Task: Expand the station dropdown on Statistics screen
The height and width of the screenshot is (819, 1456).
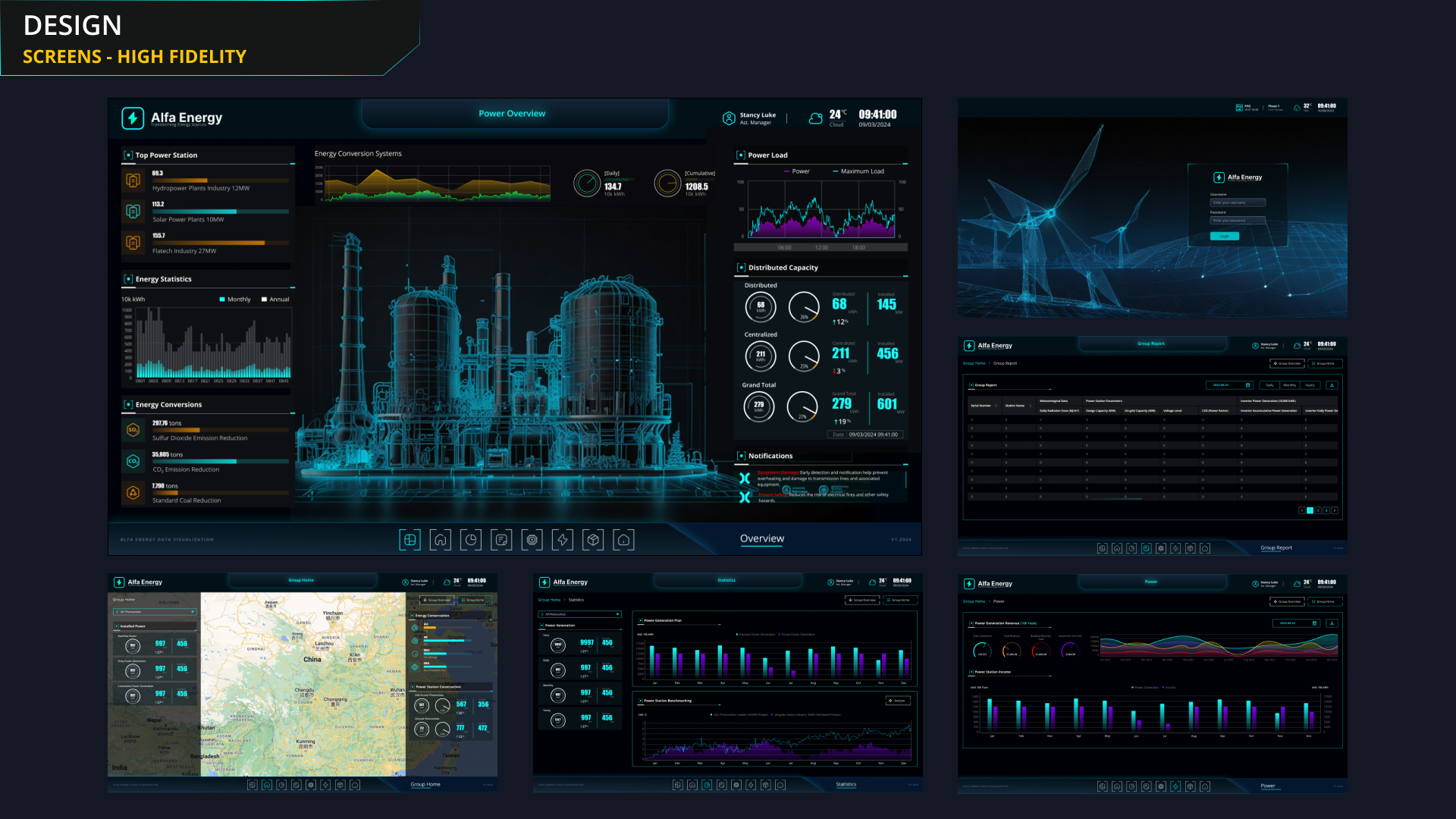Action: click(x=580, y=614)
